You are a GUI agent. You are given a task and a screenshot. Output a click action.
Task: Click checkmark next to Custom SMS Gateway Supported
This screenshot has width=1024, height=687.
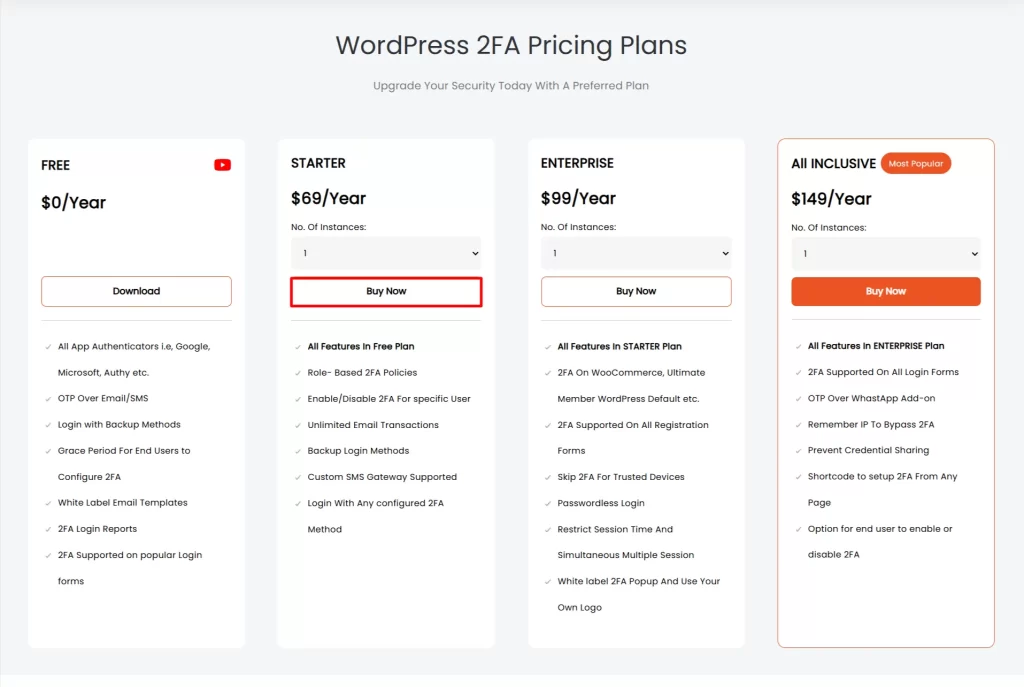[x=298, y=477]
